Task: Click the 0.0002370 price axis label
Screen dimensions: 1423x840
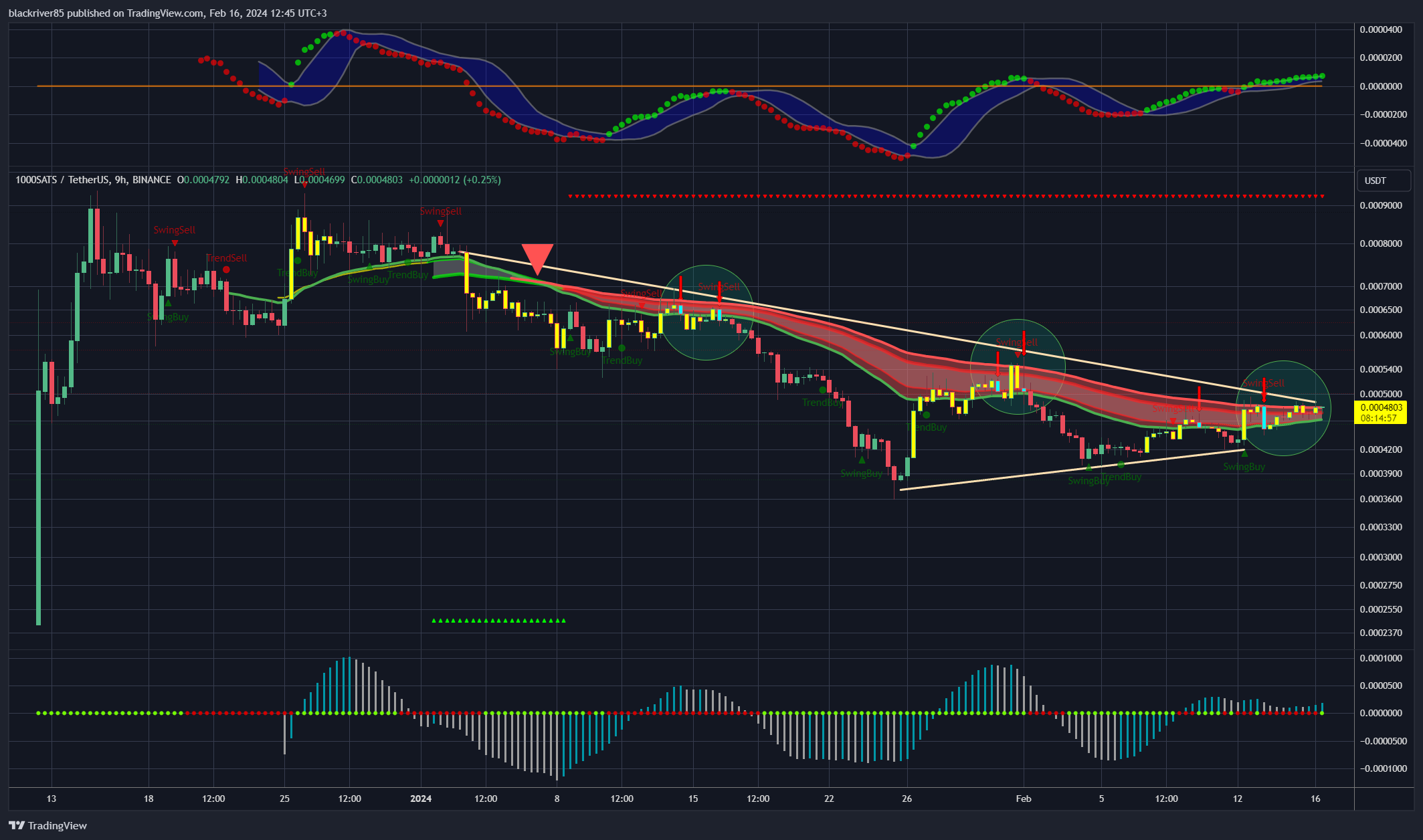Action: pos(1381,633)
